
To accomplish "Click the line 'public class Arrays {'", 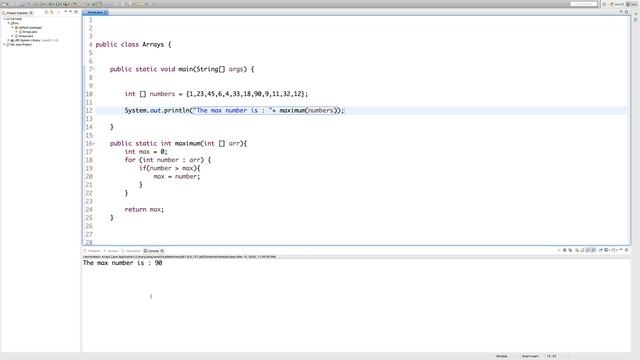I will click(133, 44).
